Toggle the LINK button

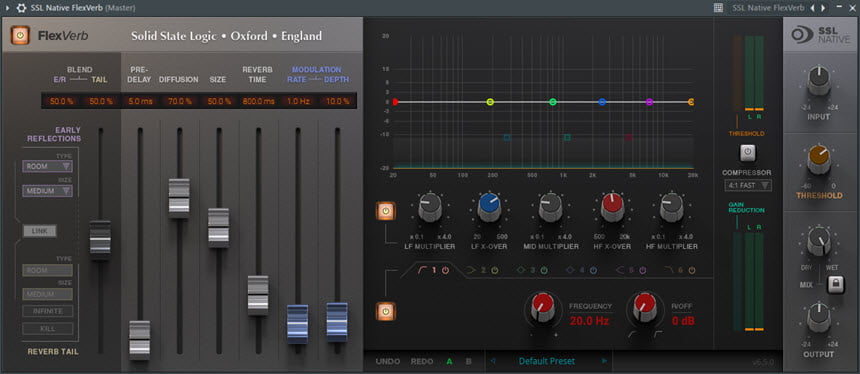click(39, 231)
